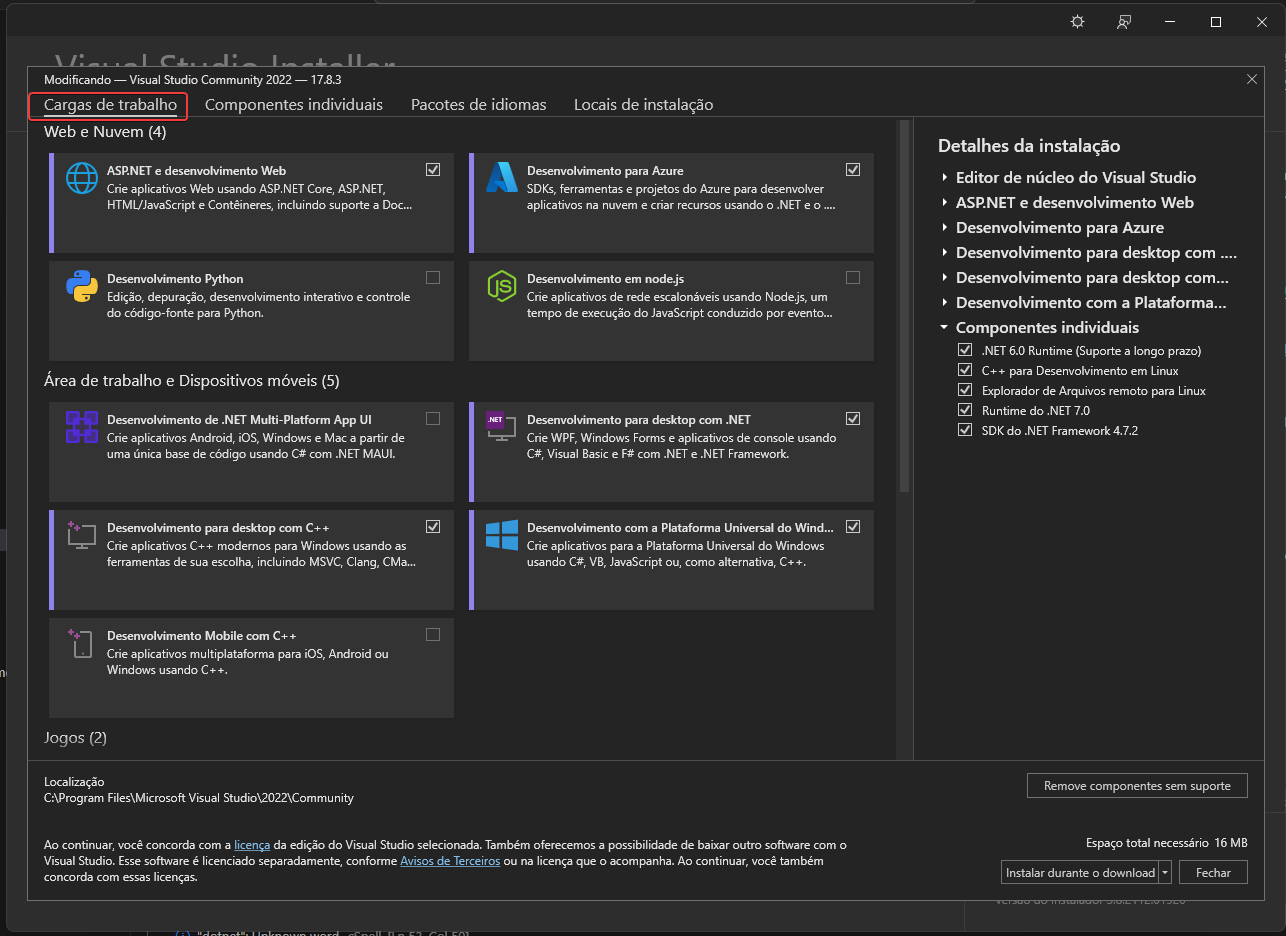1286x936 pixels.
Task: Click the node.js workload icon
Action: point(502,286)
